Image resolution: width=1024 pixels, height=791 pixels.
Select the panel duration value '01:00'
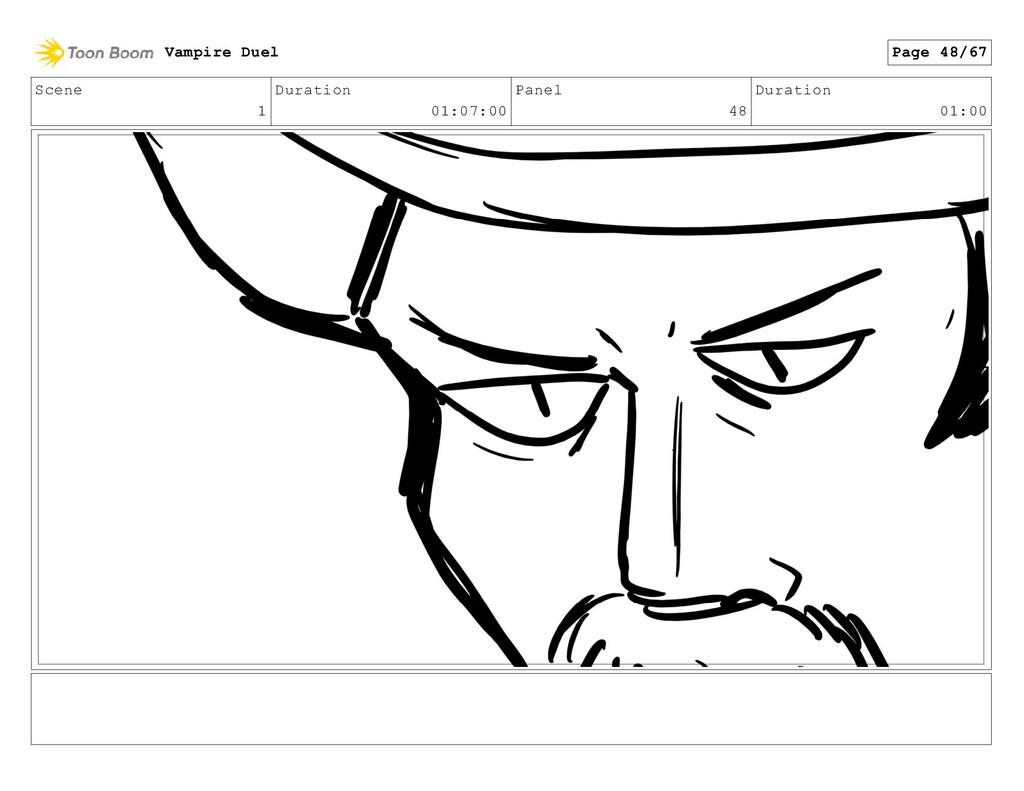pyautogui.click(x=963, y=111)
